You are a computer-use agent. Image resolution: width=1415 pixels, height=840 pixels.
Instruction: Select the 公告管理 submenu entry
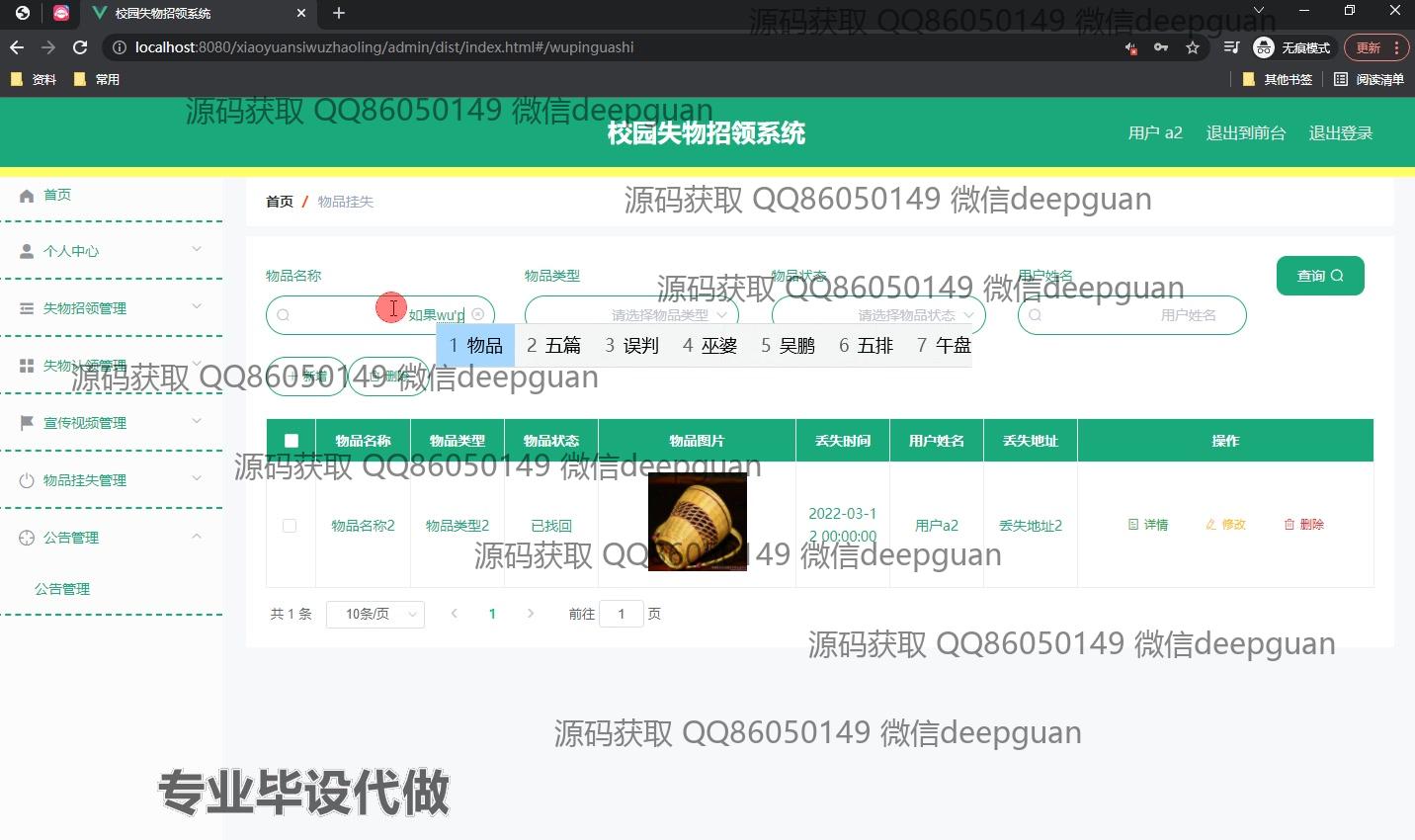62,588
